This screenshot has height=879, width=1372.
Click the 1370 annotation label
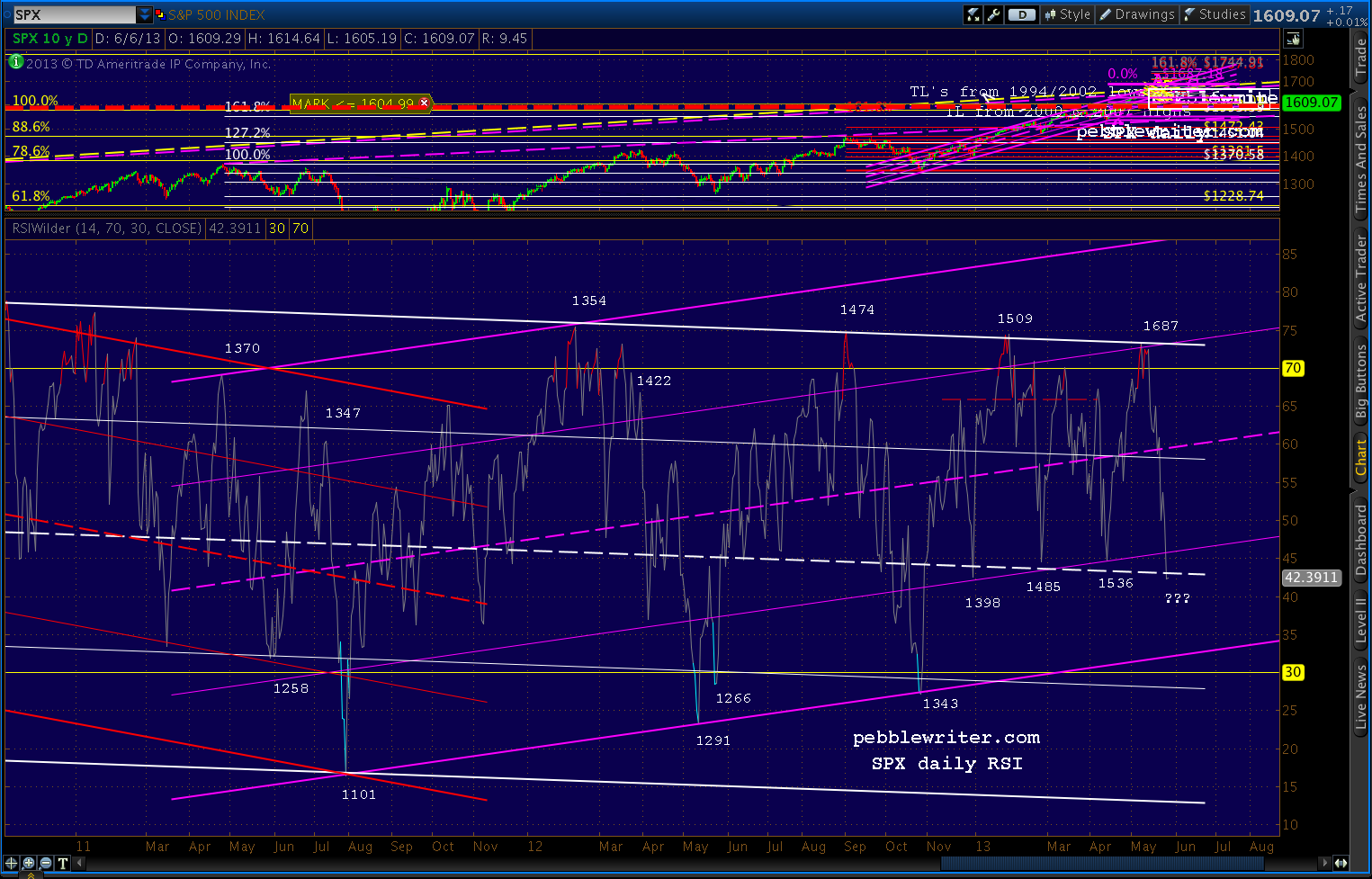pos(243,348)
